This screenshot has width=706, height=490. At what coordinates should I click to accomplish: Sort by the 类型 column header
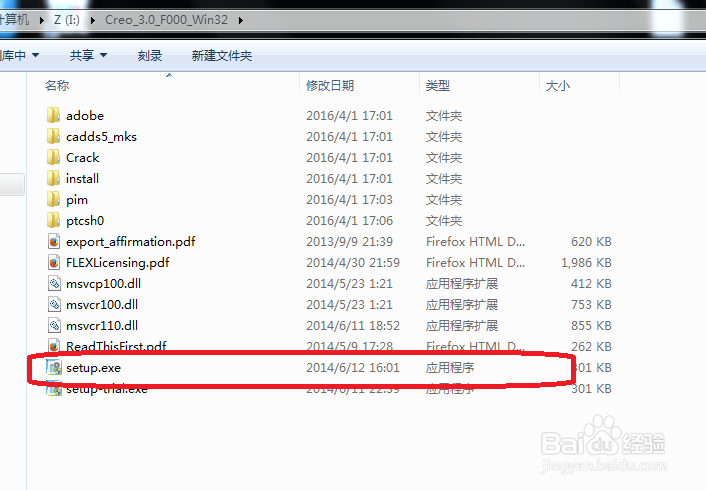click(x=438, y=85)
